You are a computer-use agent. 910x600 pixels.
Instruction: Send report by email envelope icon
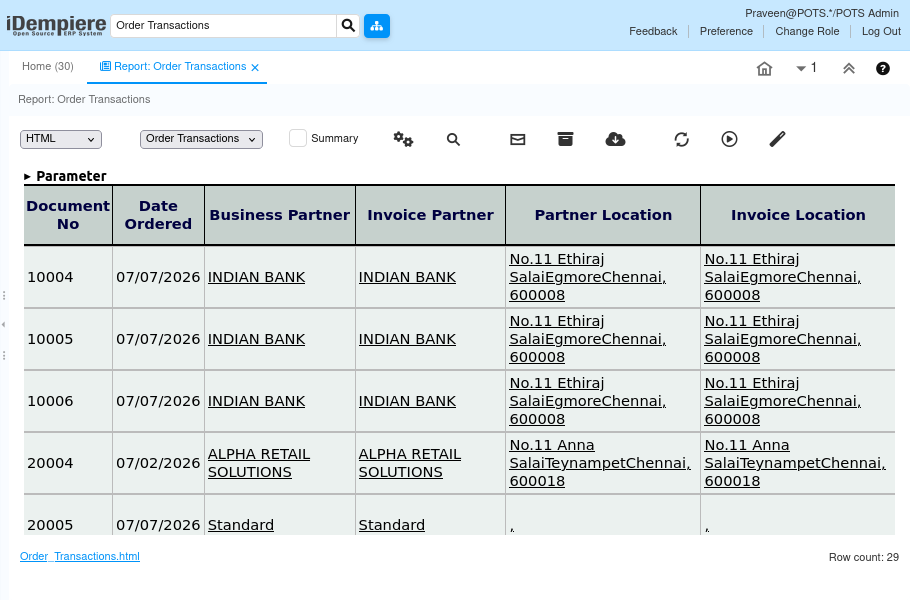coord(518,139)
